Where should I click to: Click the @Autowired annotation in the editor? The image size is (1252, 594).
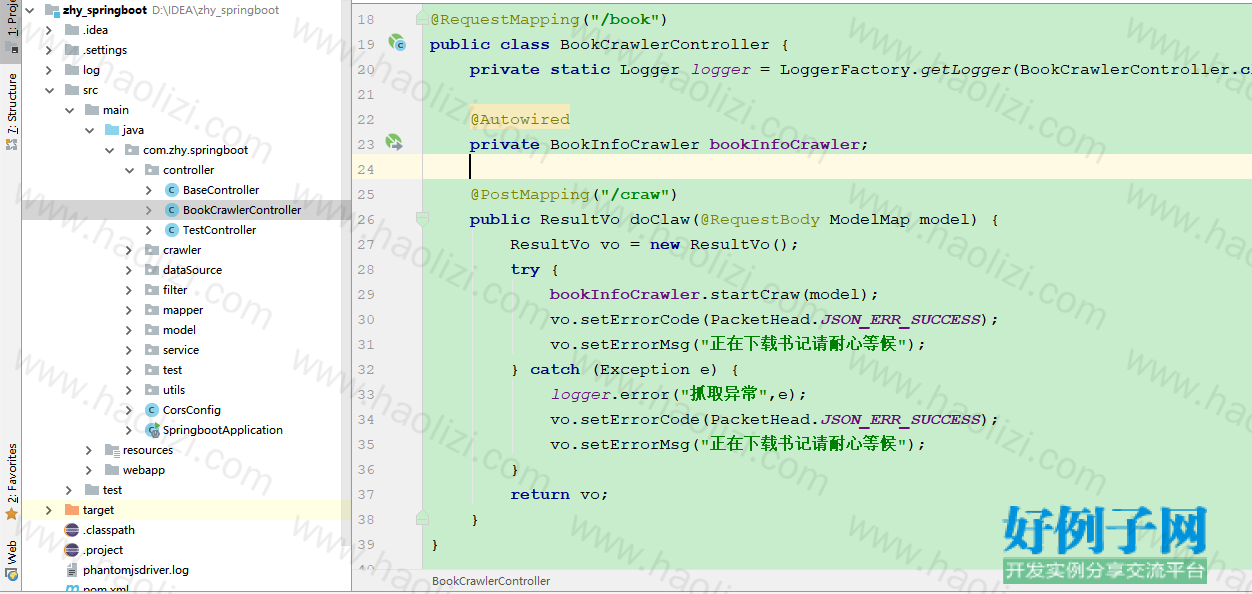[x=520, y=119]
